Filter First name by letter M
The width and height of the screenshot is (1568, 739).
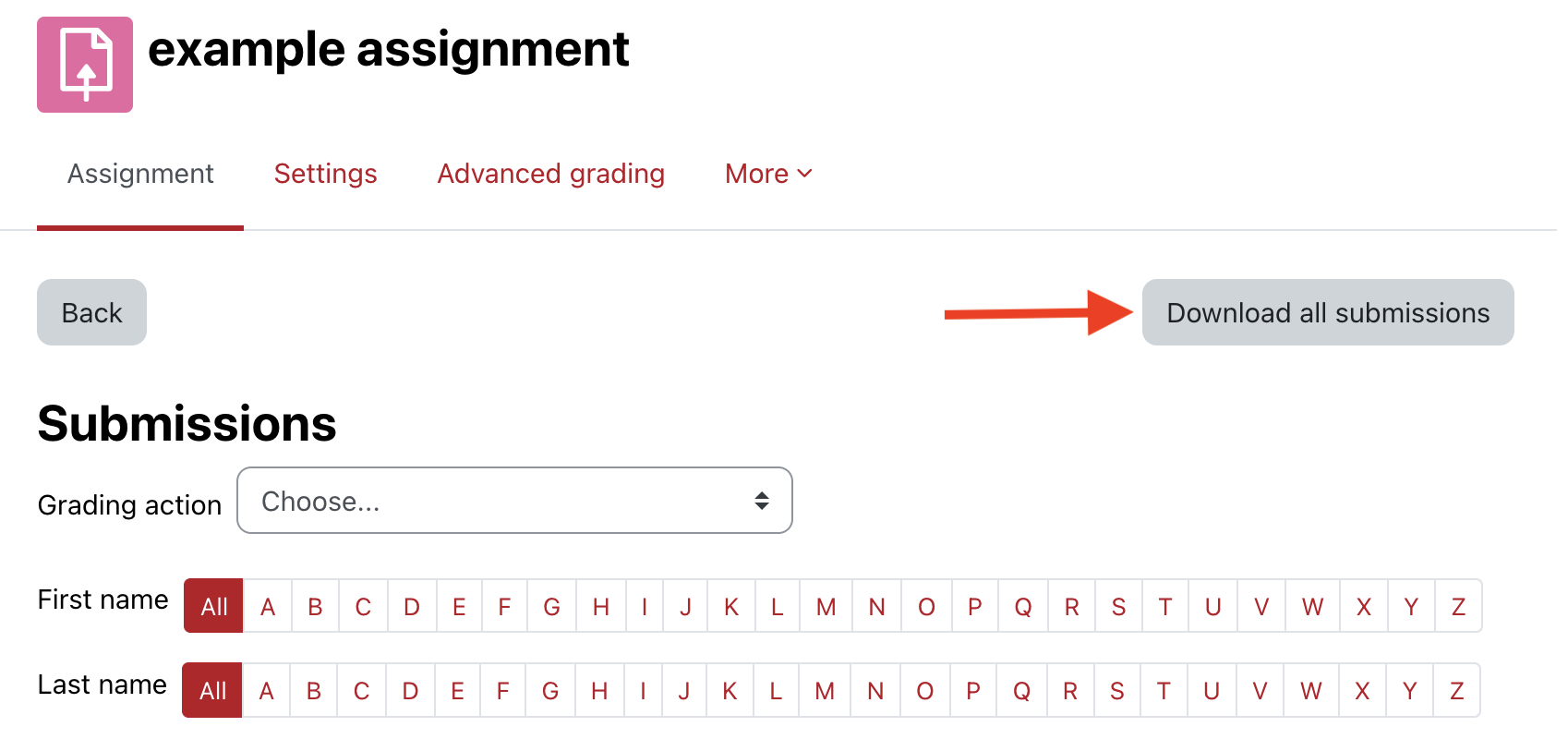pos(826,607)
